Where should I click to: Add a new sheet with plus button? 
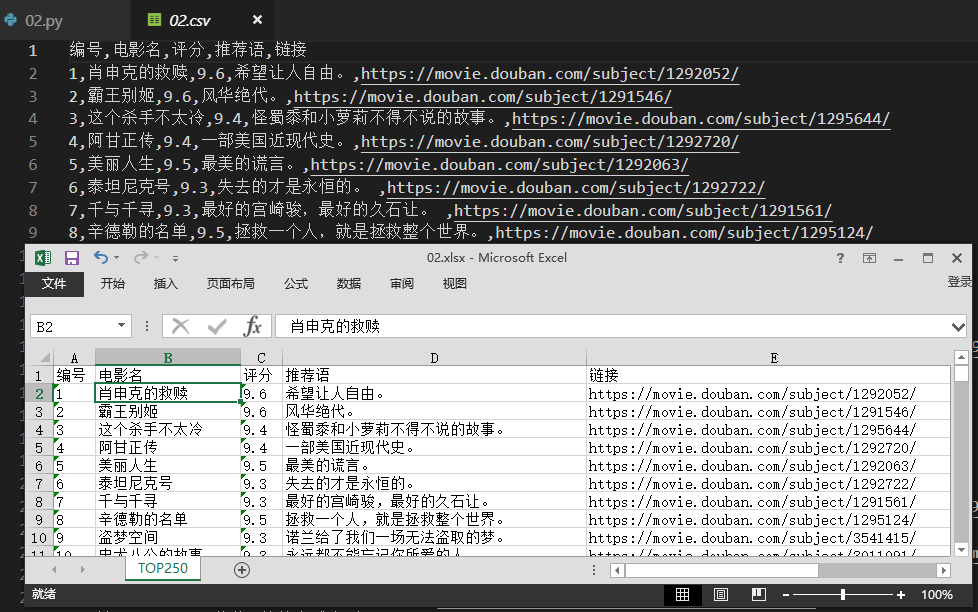pyautogui.click(x=242, y=570)
